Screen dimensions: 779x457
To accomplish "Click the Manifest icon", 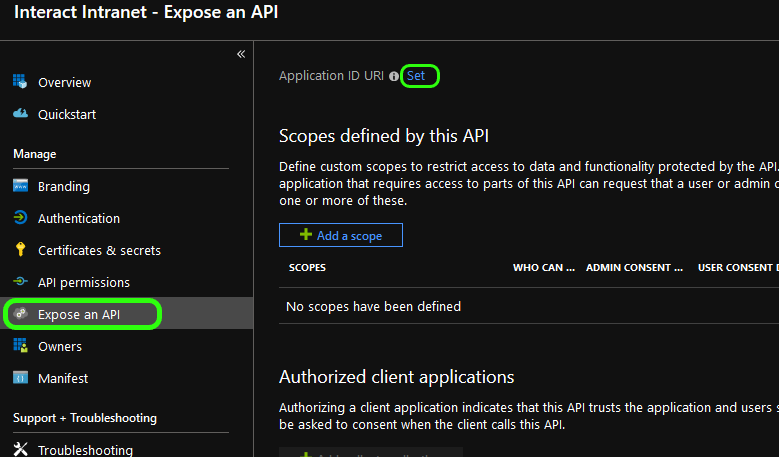I will click(20, 378).
